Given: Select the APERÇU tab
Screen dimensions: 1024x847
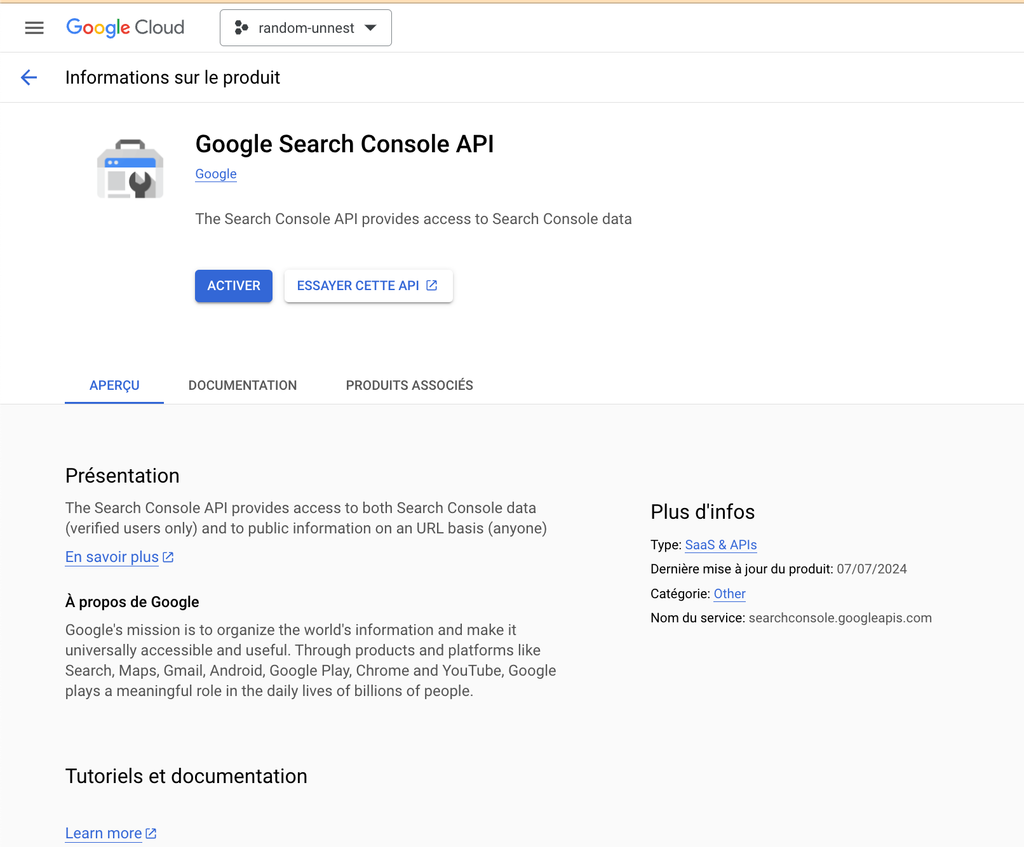Looking at the screenshot, I should click(x=114, y=385).
